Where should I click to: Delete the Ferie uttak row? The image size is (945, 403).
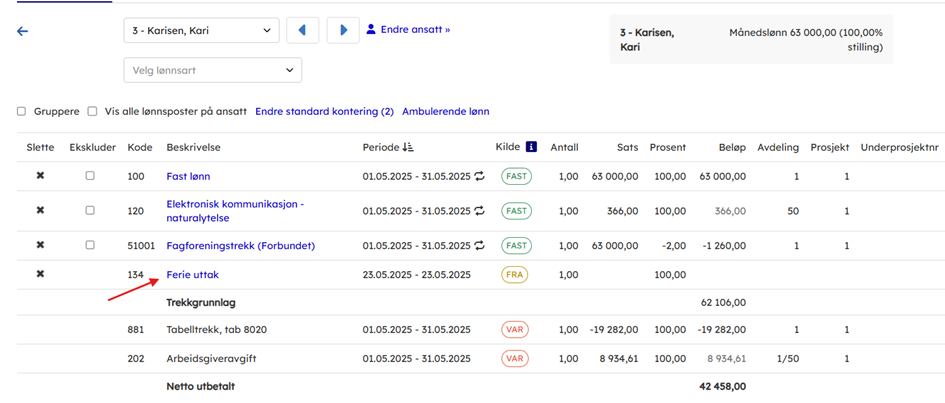(x=40, y=274)
